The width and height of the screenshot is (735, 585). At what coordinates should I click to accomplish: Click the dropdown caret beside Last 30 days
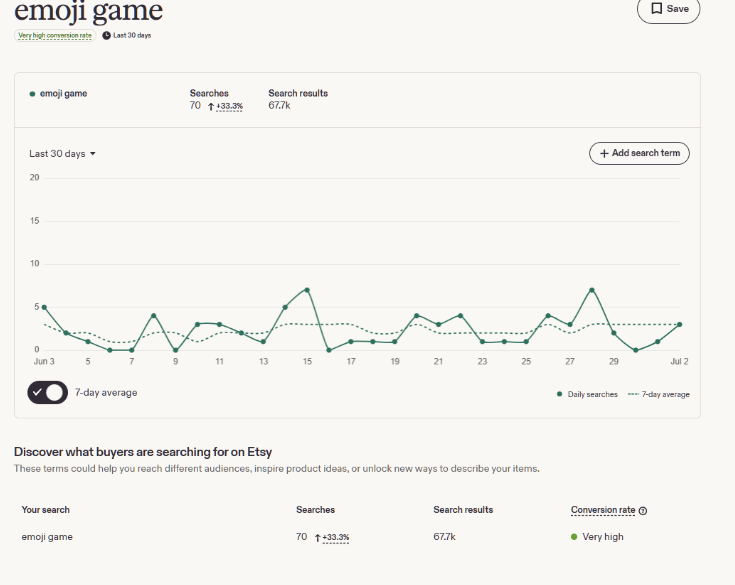coord(93,154)
